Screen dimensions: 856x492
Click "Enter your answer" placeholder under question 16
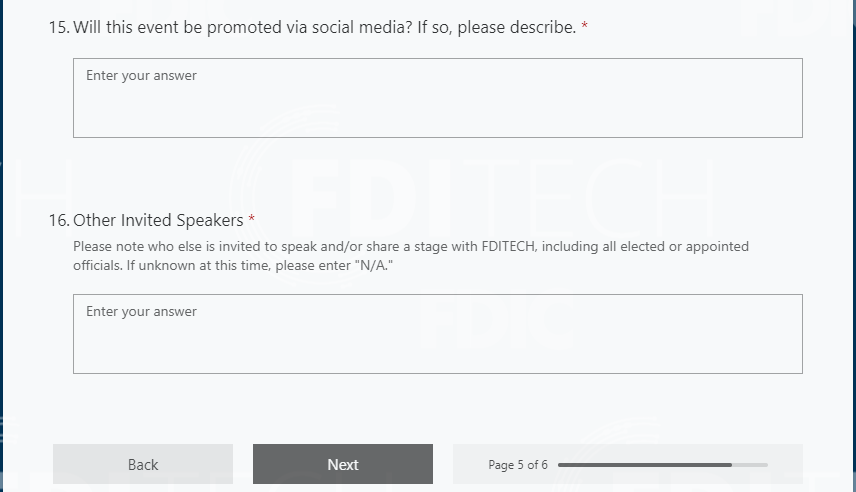coord(141,311)
